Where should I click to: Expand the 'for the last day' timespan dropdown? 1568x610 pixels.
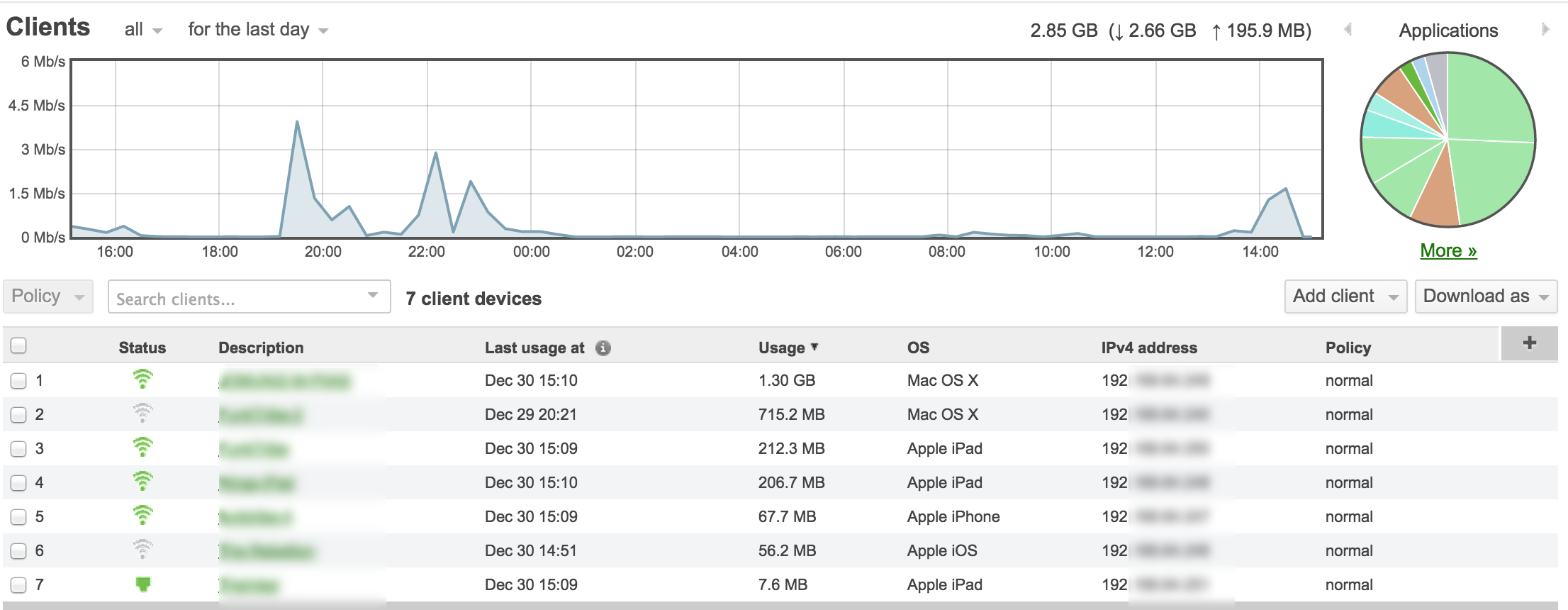click(257, 30)
